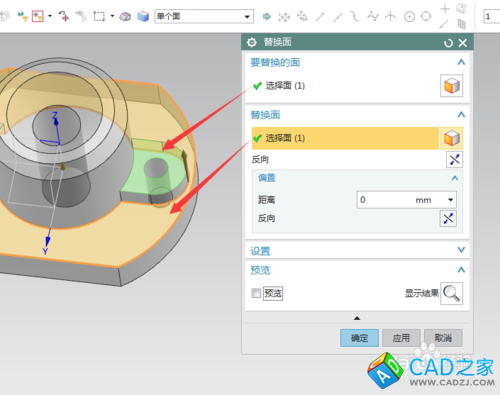Click the blue cube icon in toolbar
Image resolution: width=500 pixels, height=395 pixels.
[x=143, y=16]
